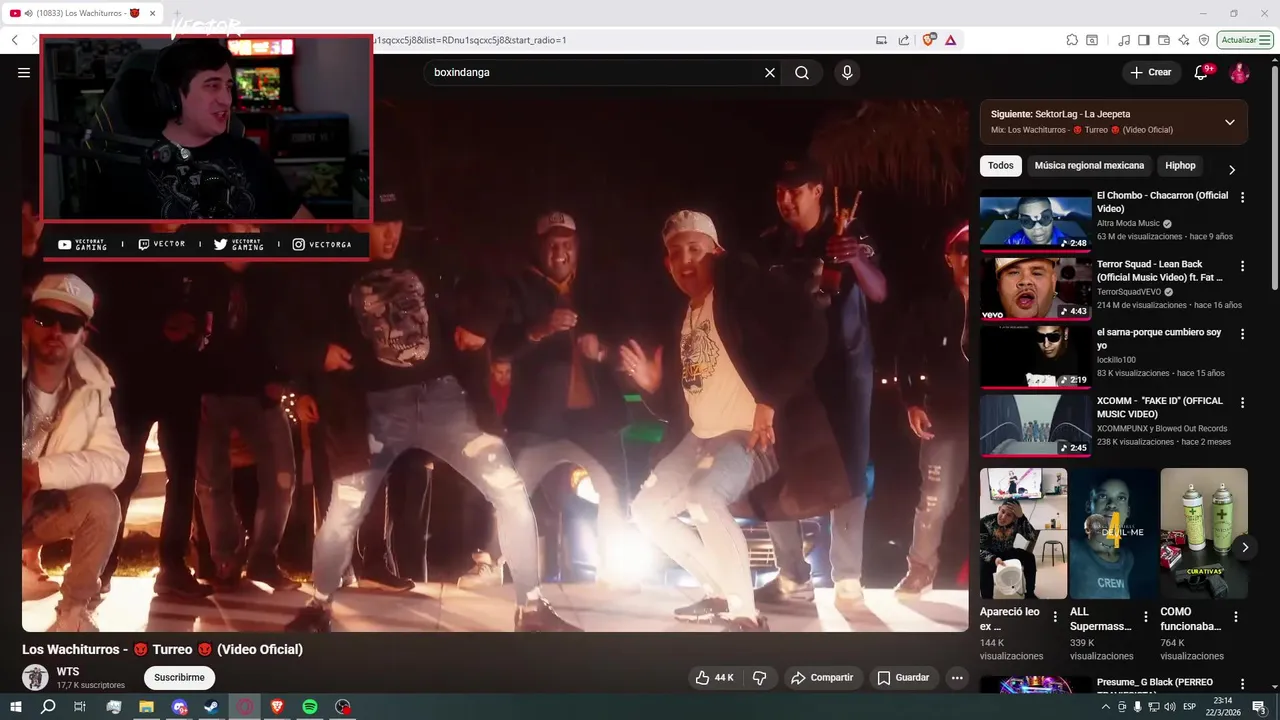Click the Brave Shields lion icon
Screen dimensions: 1280x720
[929, 40]
